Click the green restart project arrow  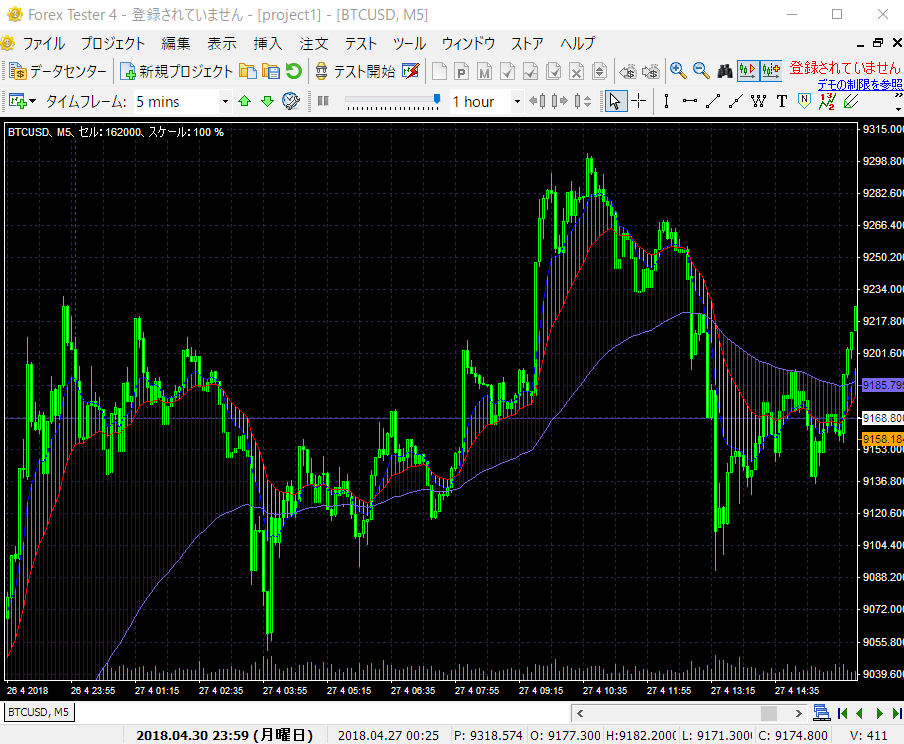click(293, 72)
